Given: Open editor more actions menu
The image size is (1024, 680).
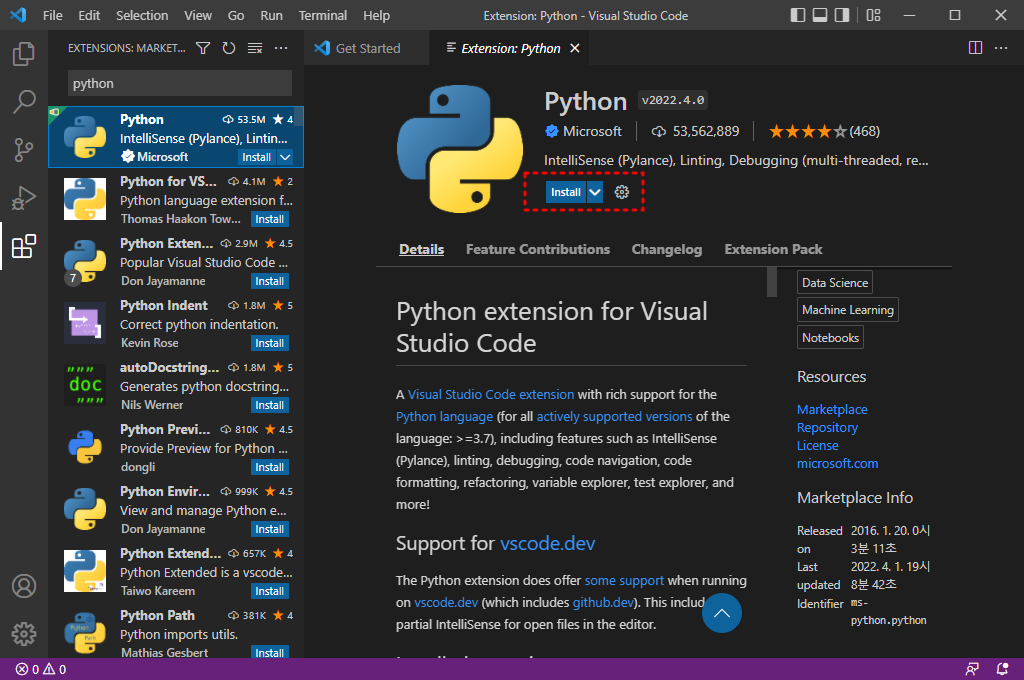Looking at the screenshot, I should click(1000, 48).
